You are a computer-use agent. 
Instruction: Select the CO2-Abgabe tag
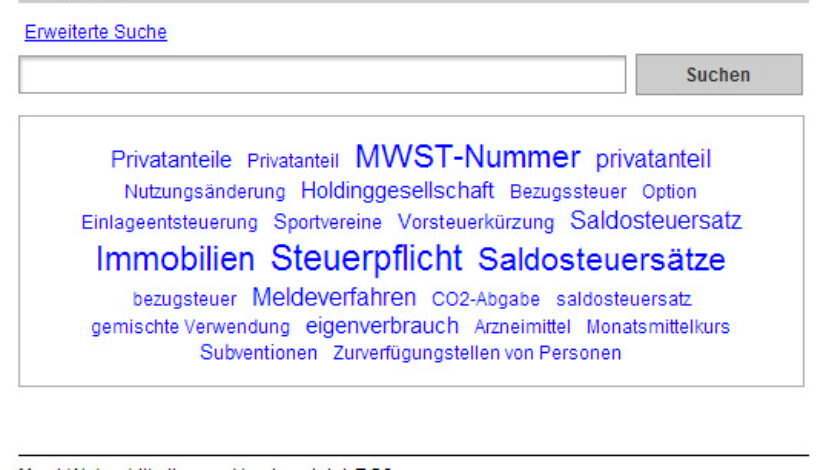[x=485, y=299]
